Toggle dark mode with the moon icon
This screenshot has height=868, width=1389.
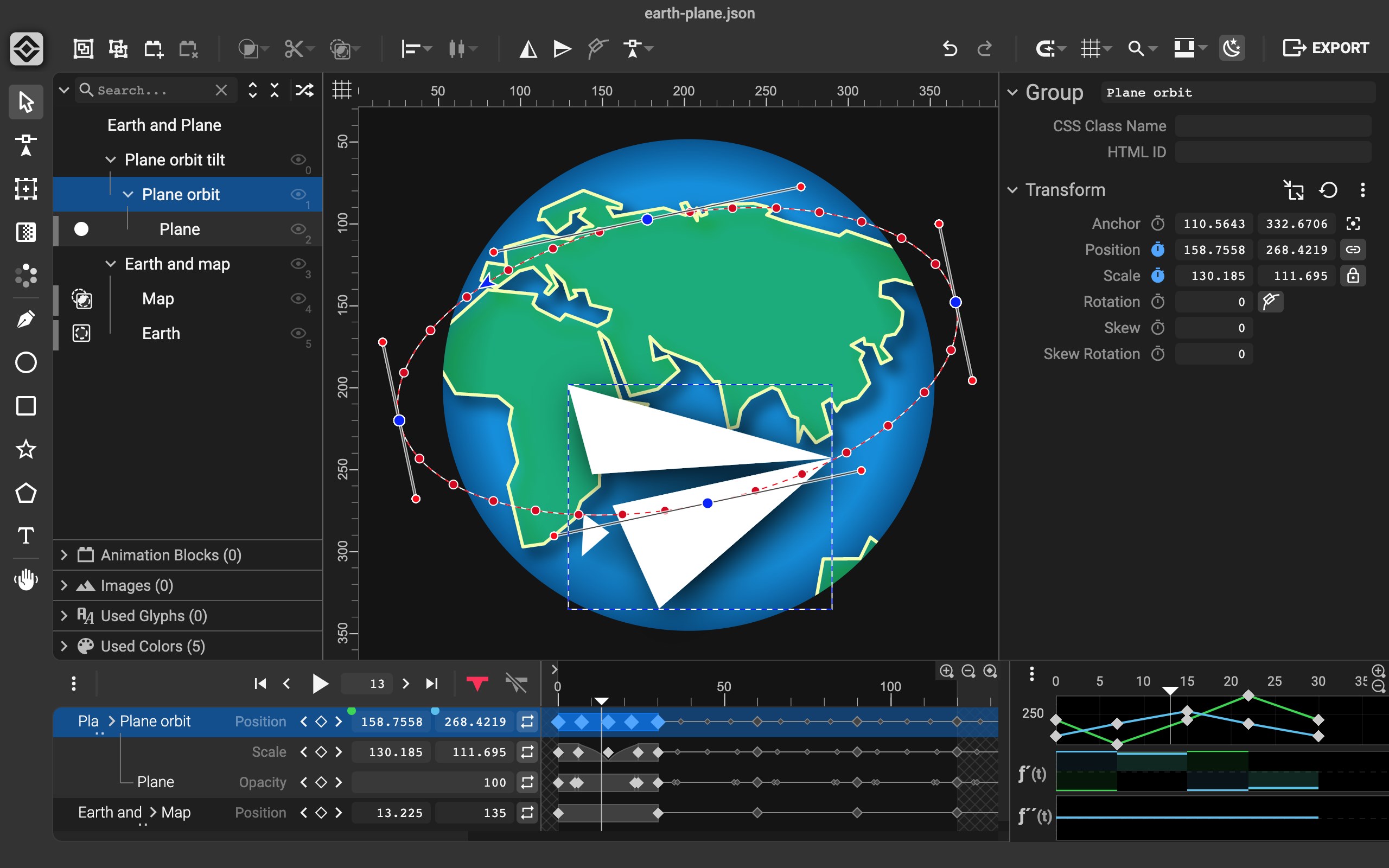(x=1232, y=48)
